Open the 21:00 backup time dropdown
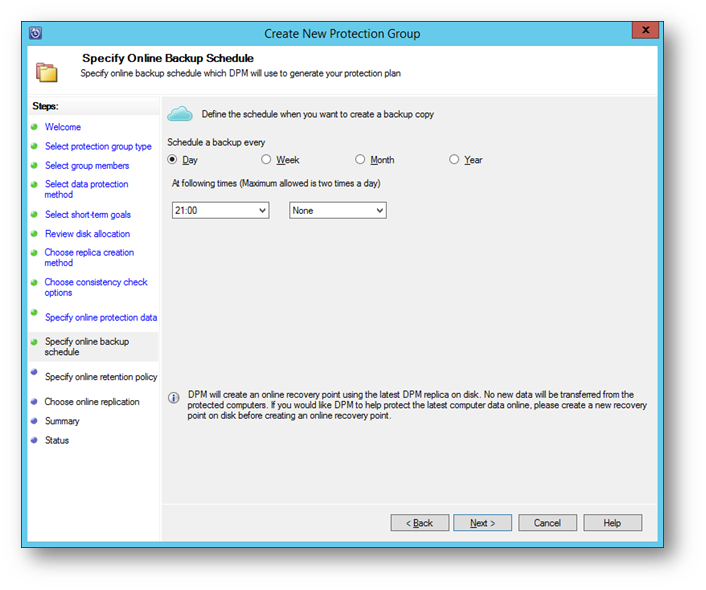Viewport: 706px width, 590px height. tap(221, 210)
